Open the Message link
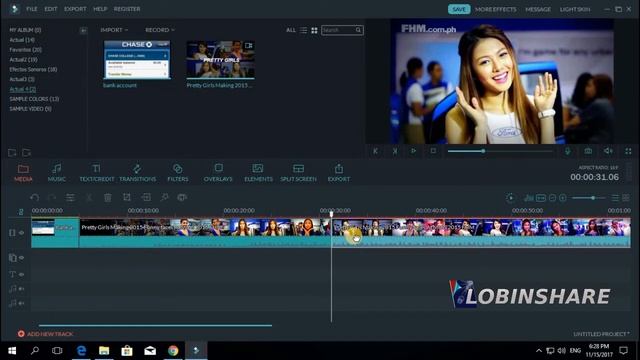640x360 pixels. 538,9
